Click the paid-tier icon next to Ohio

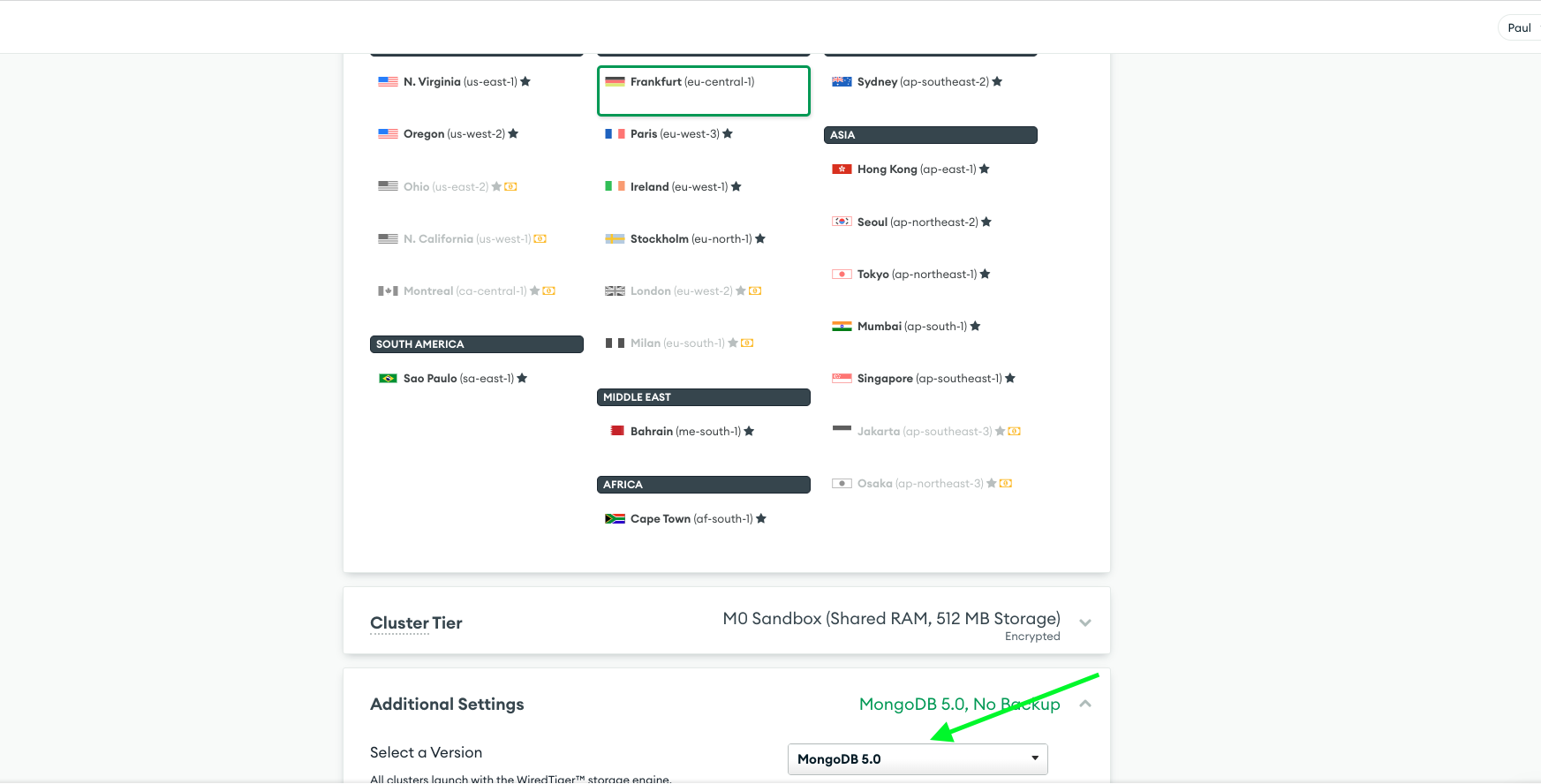click(x=510, y=187)
